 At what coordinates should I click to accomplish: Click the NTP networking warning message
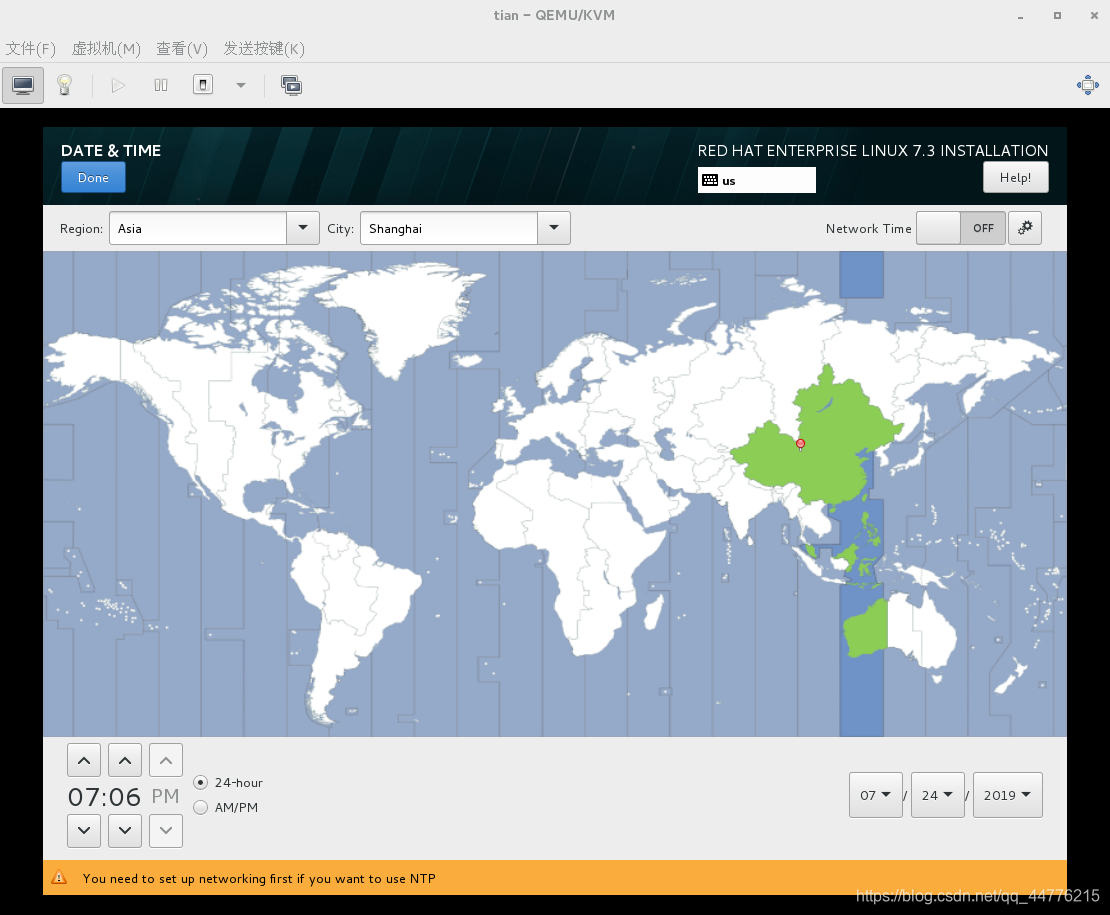259,878
